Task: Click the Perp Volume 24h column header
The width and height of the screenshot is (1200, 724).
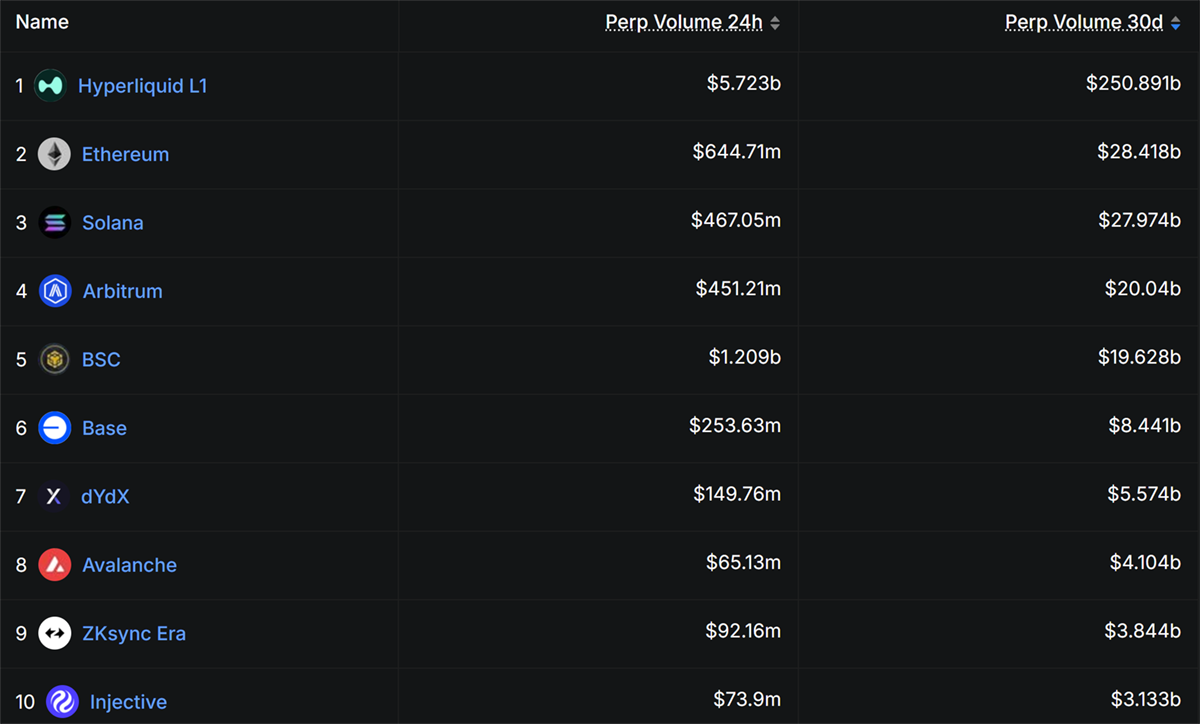Action: point(684,23)
